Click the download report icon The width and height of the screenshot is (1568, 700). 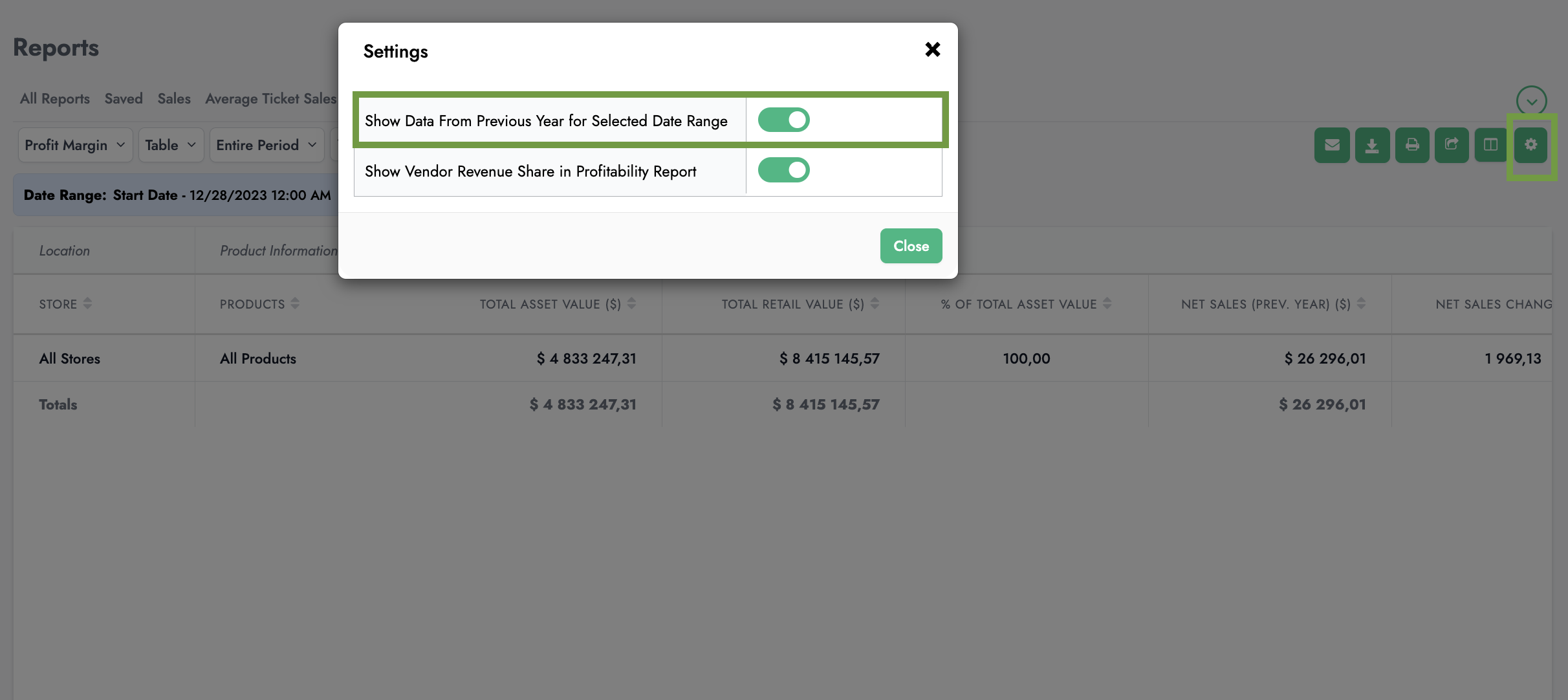1372,145
